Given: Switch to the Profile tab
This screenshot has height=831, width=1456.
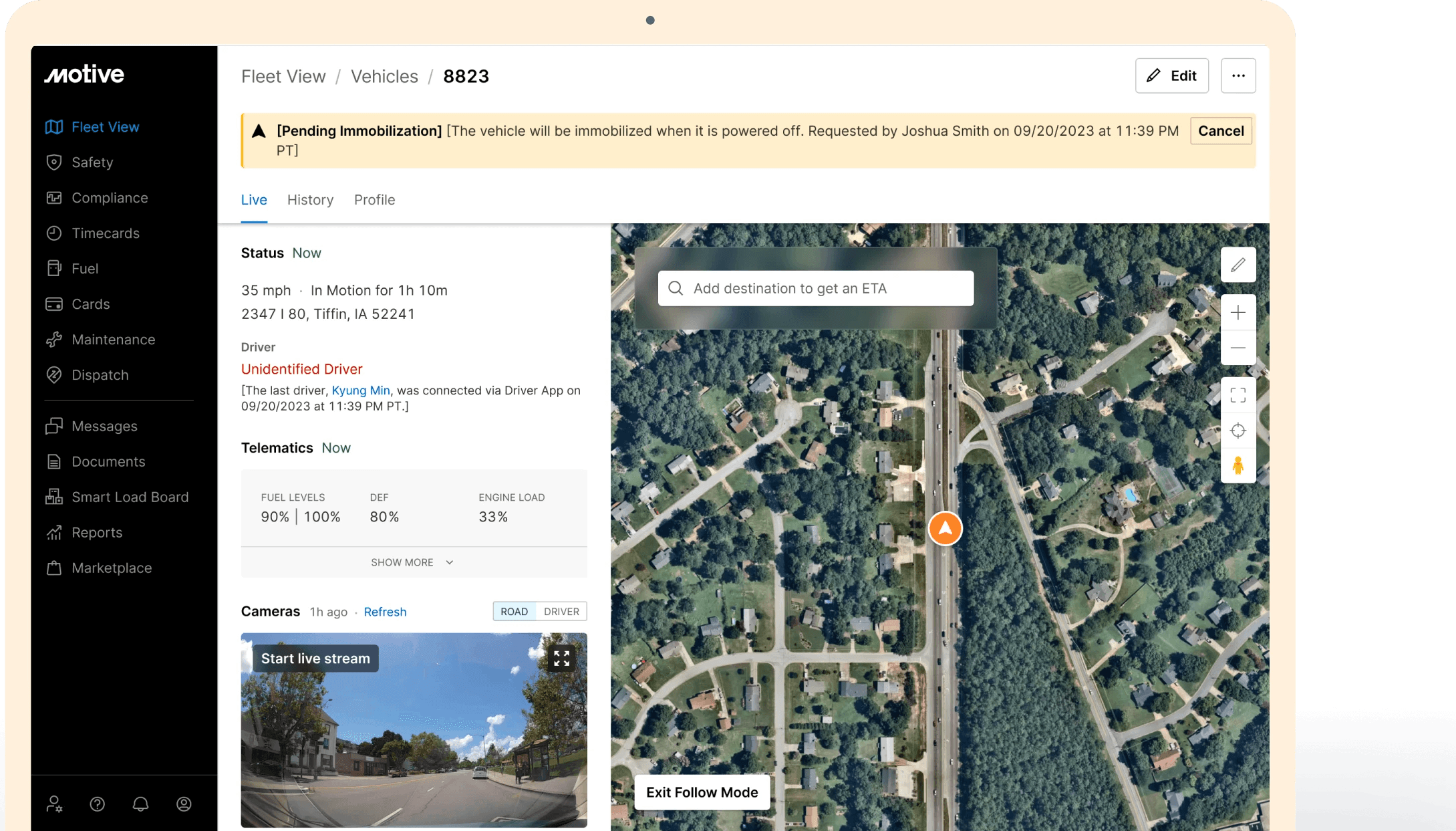Looking at the screenshot, I should tap(374, 200).
